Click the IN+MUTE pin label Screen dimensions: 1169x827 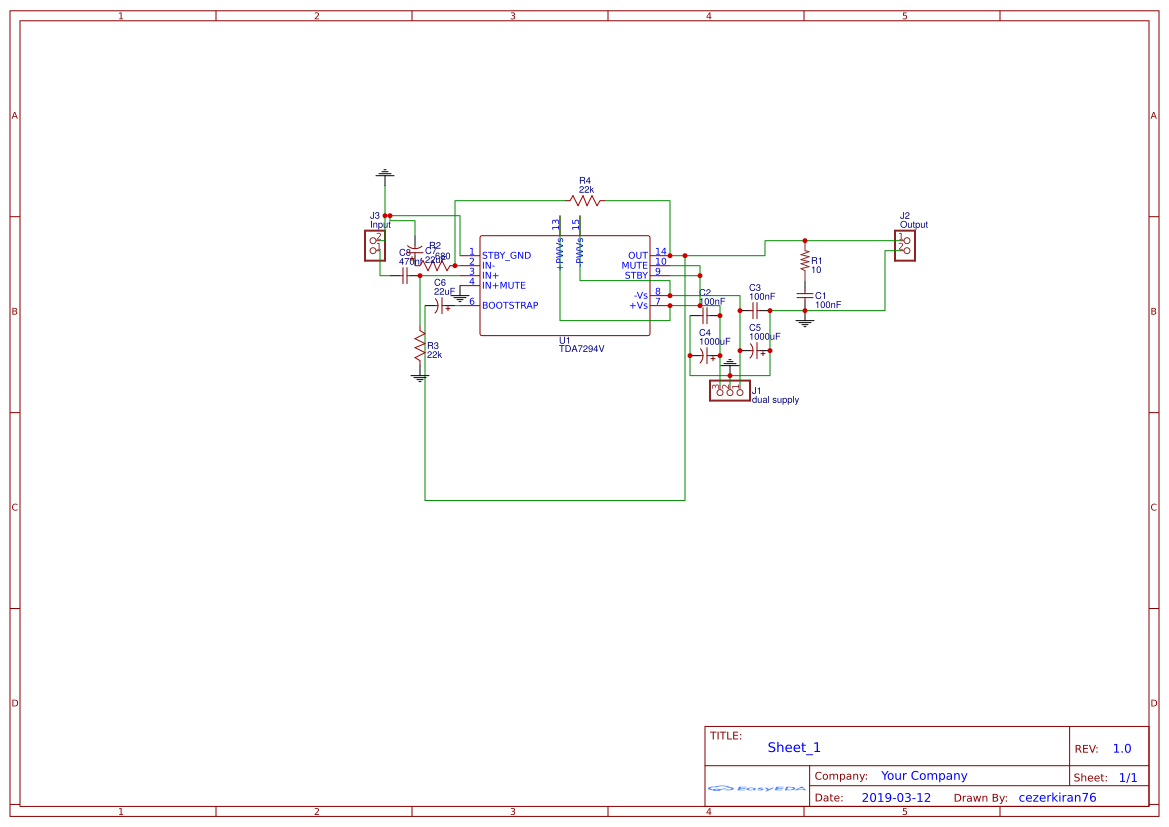pyautogui.click(x=504, y=286)
